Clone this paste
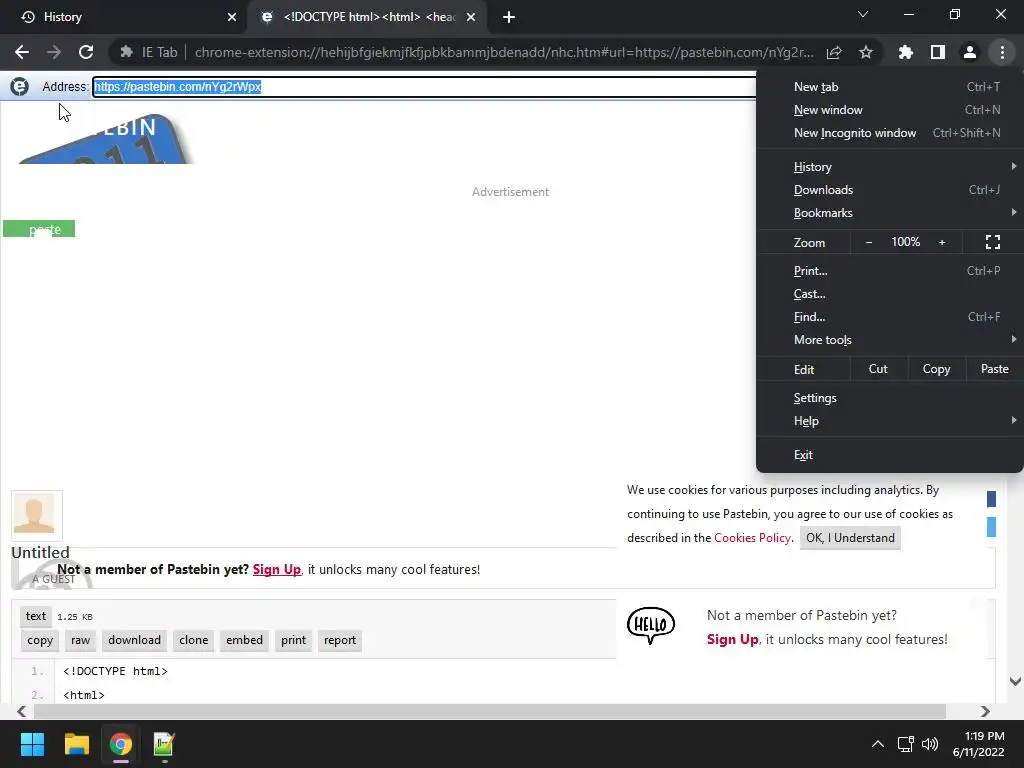This screenshot has height=768, width=1024. pos(193,640)
